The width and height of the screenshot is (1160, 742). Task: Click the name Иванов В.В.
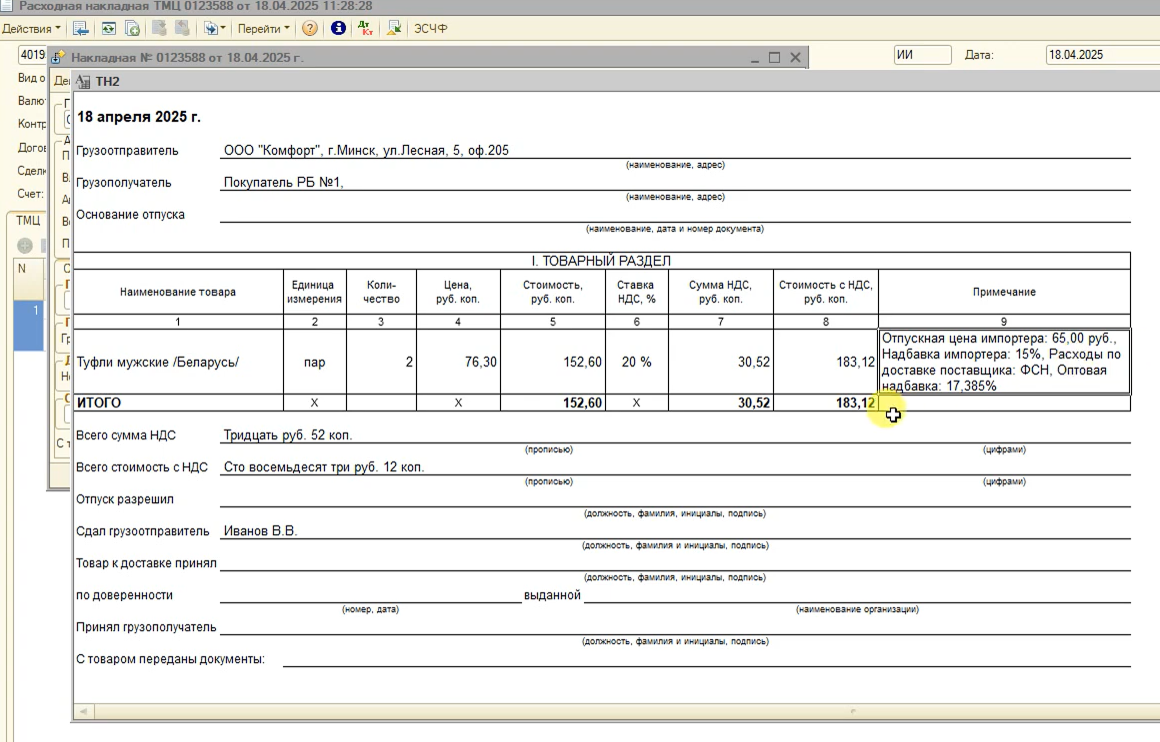point(260,531)
